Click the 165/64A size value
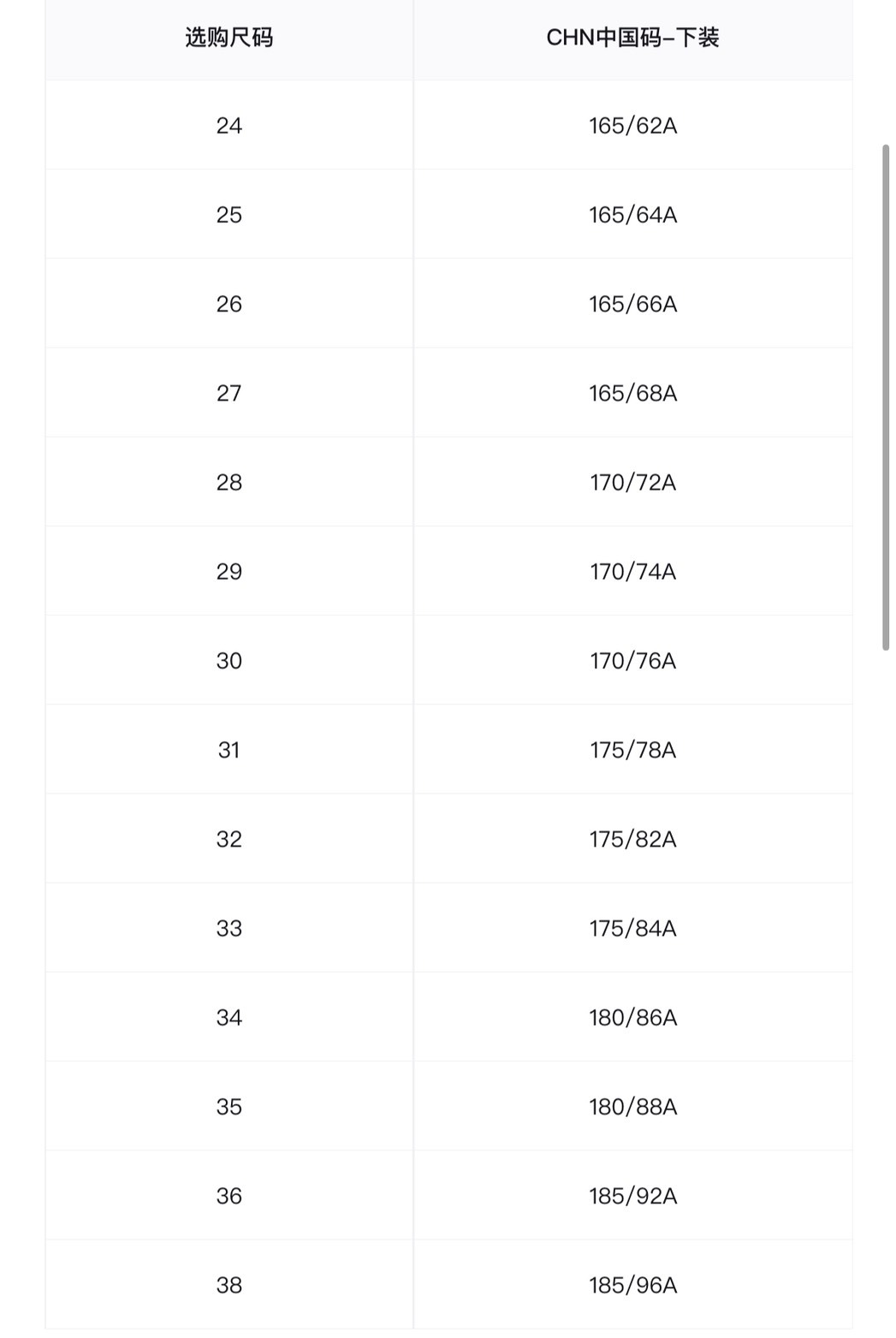The width and height of the screenshot is (896, 1338). click(632, 215)
